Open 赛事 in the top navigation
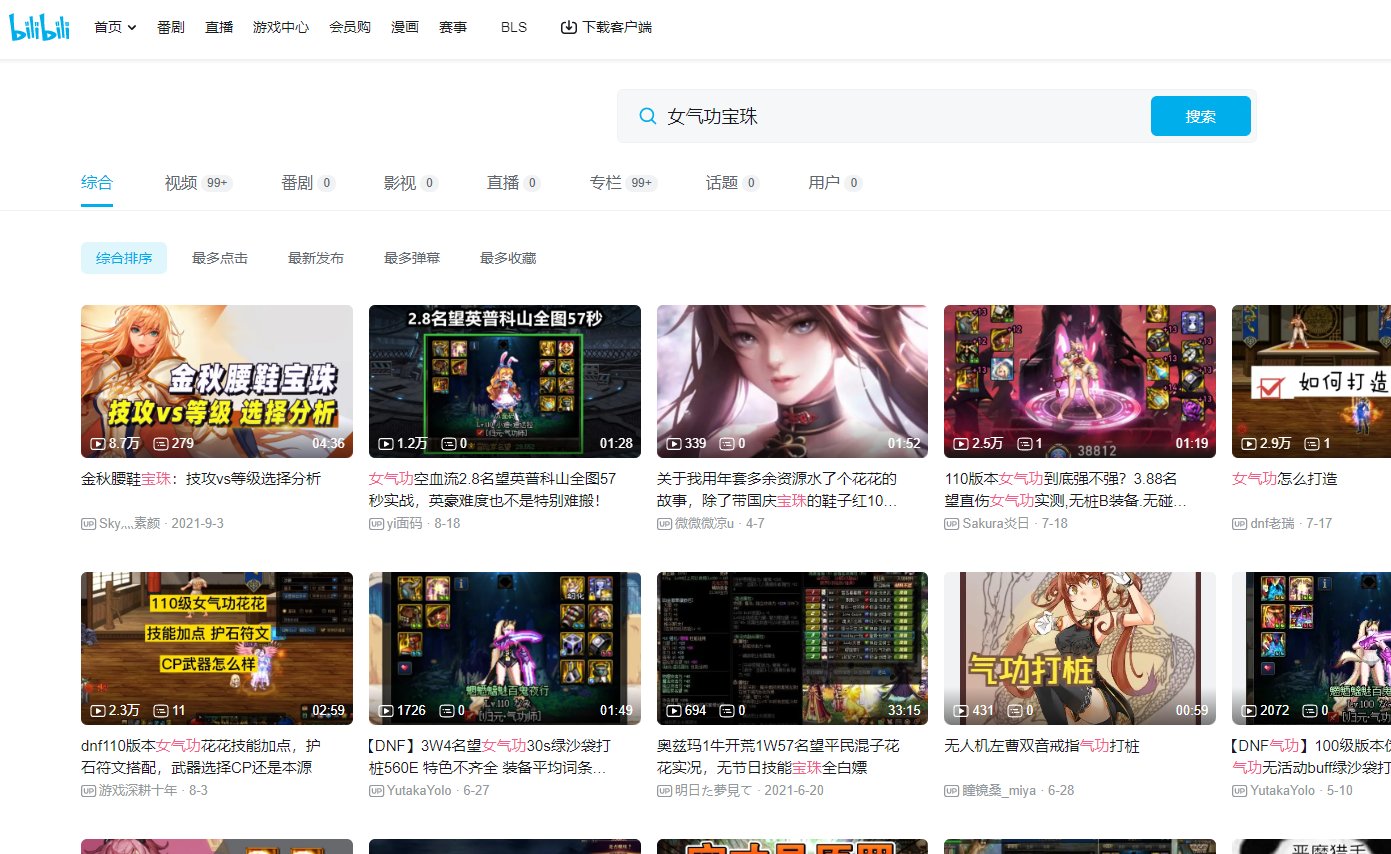1391x854 pixels. point(453,27)
